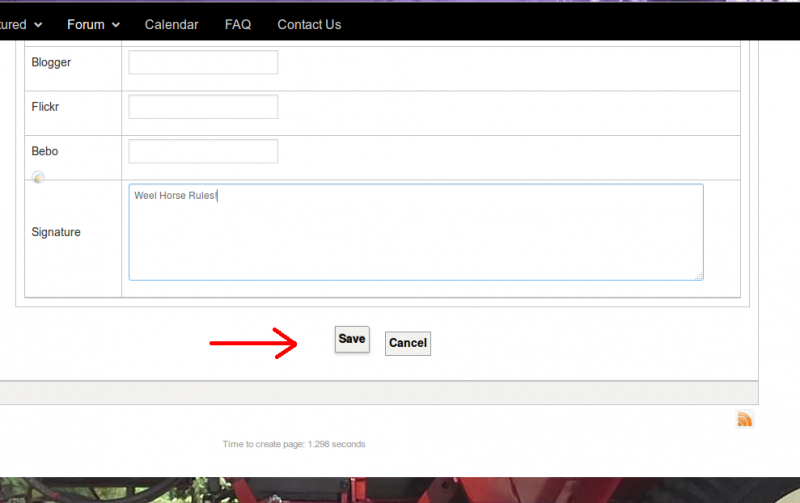This screenshot has height=503, width=800.
Task: Click the Signature field label
Action: click(x=56, y=232)
